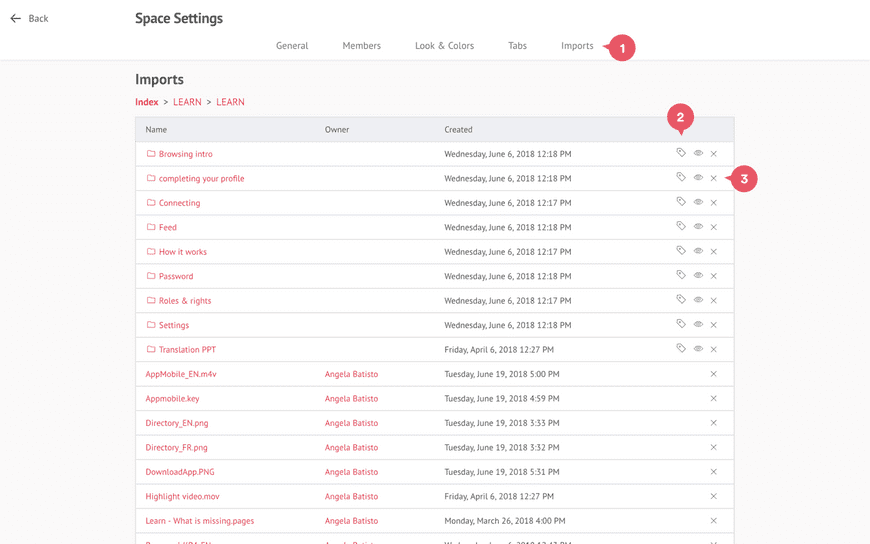Image resolution: width=870 pixels, height=544 pixels.
Task: Delete the Browsing intro folder with X
Action: click(x=714, y=154)
